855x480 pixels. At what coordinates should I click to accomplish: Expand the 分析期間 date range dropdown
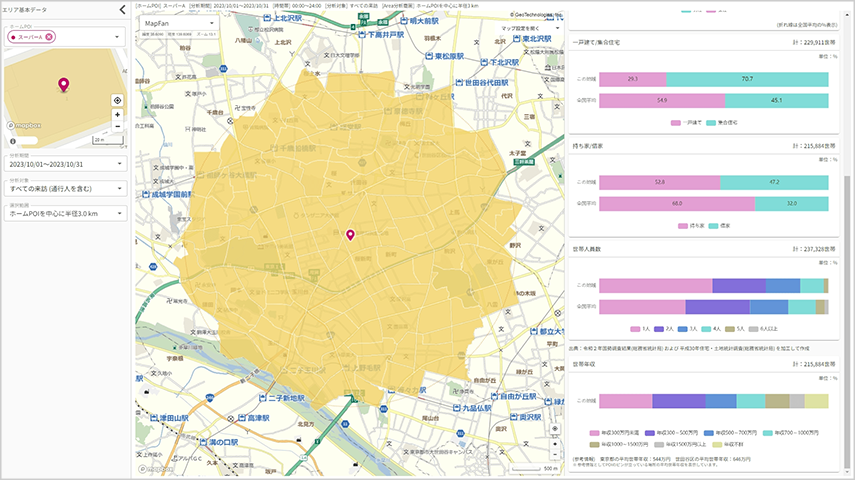point(118,164)
